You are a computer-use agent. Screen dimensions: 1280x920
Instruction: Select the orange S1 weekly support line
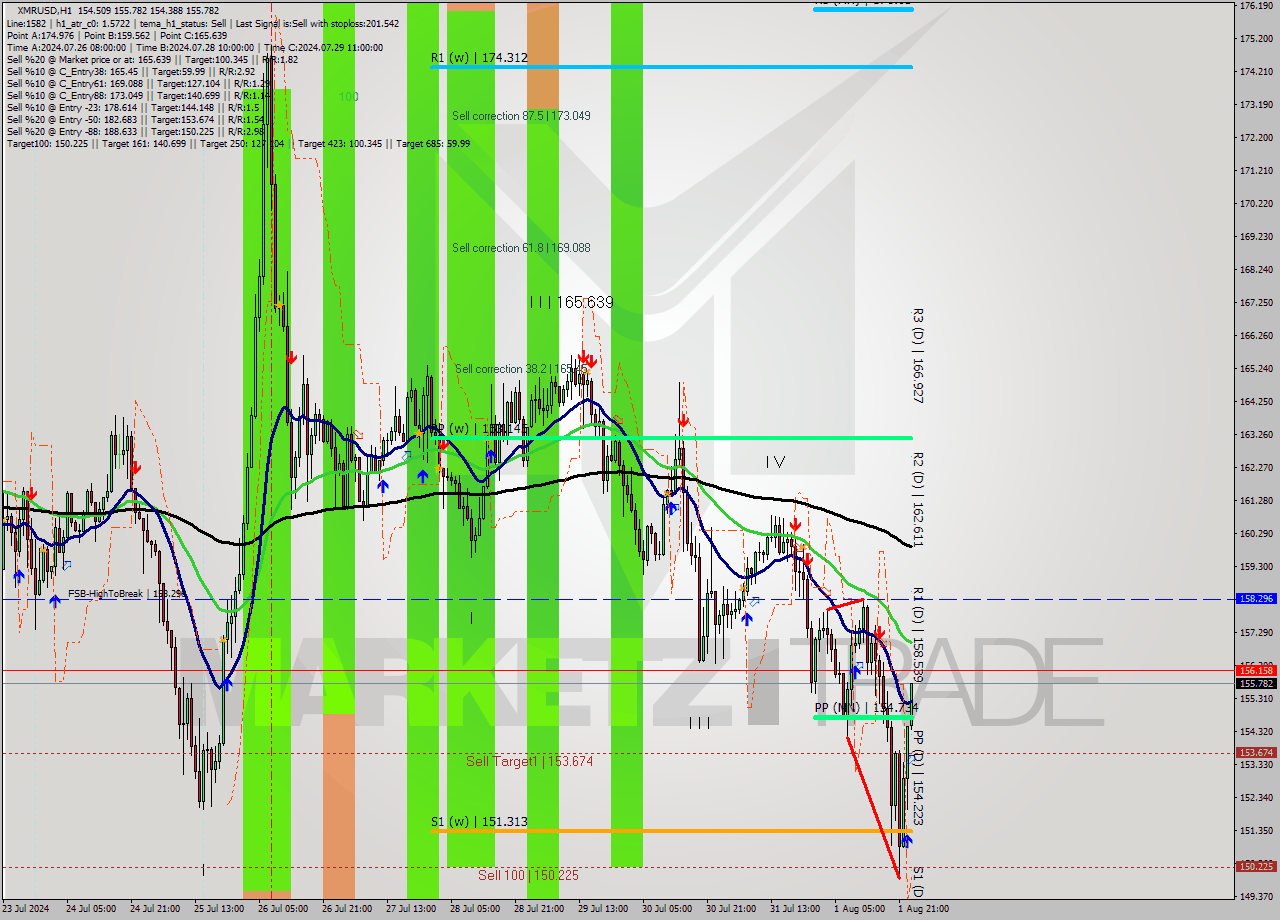671,831
